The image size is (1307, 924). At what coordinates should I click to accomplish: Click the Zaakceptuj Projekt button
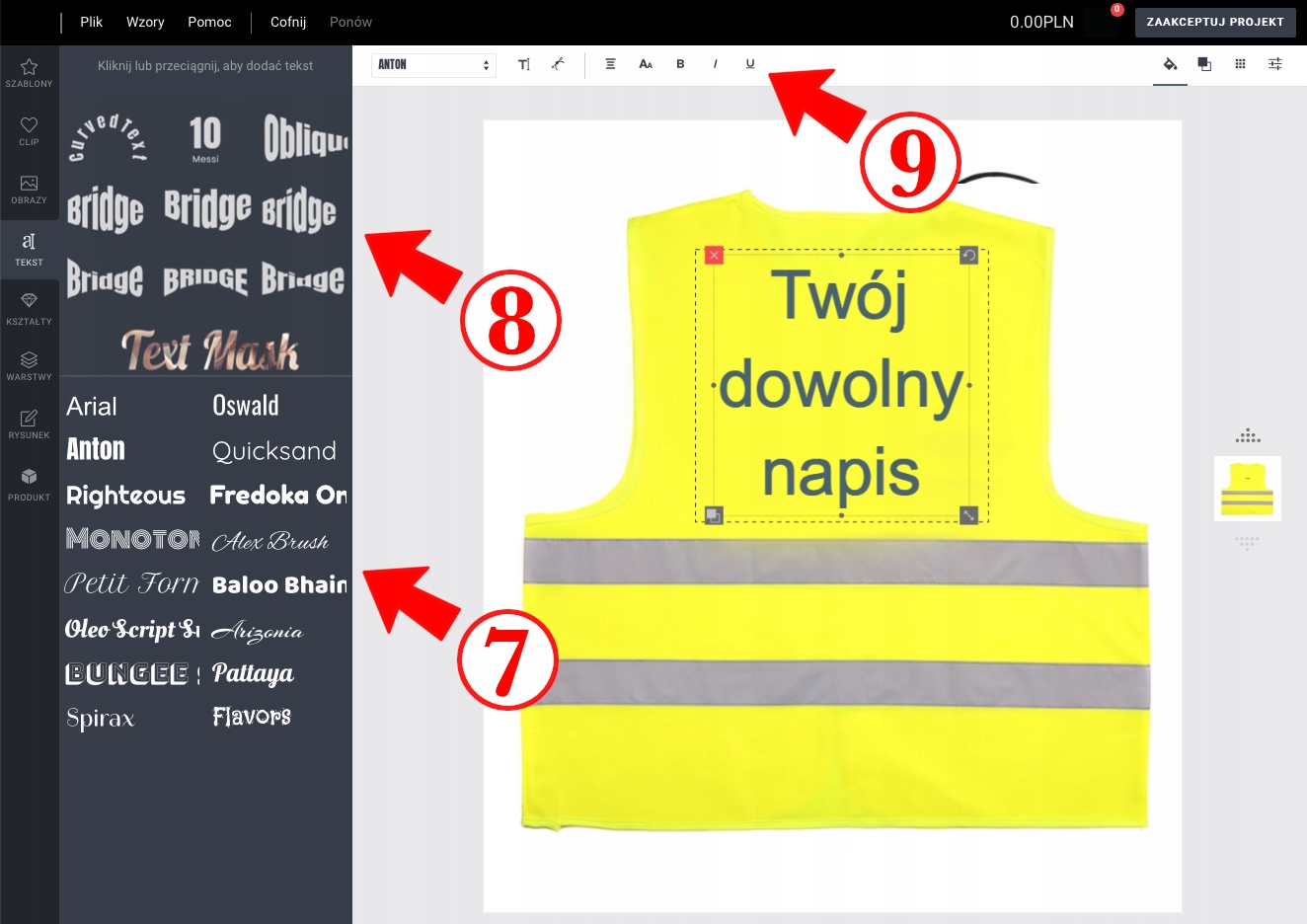point(1215,22)
